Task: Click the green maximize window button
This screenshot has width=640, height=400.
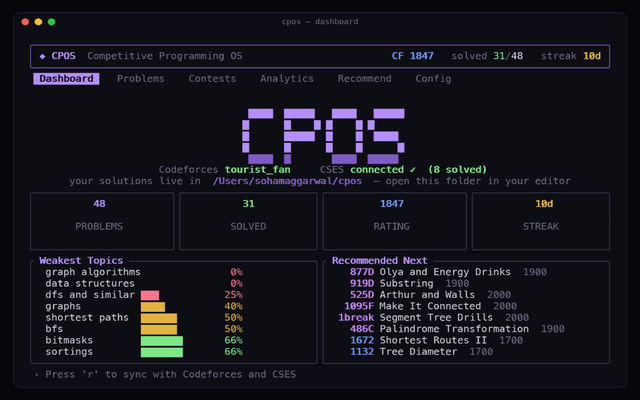Action: (x=51, y=22)
